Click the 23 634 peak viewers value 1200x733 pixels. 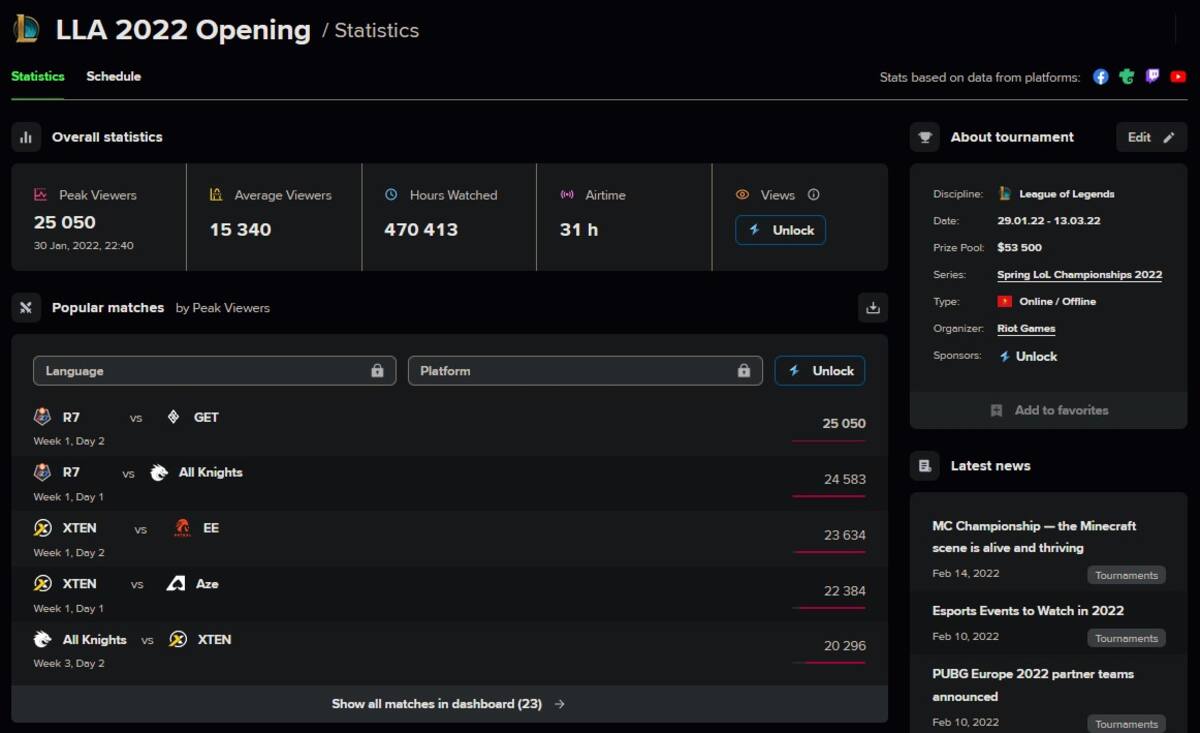(845, 535)
